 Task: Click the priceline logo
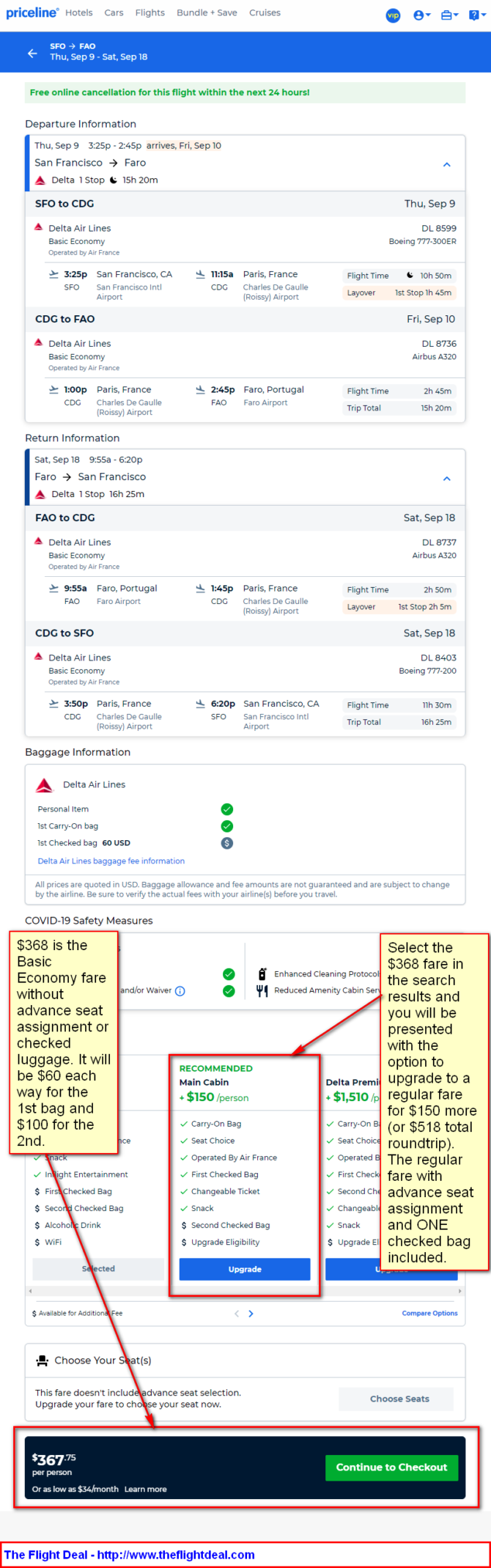32,12
